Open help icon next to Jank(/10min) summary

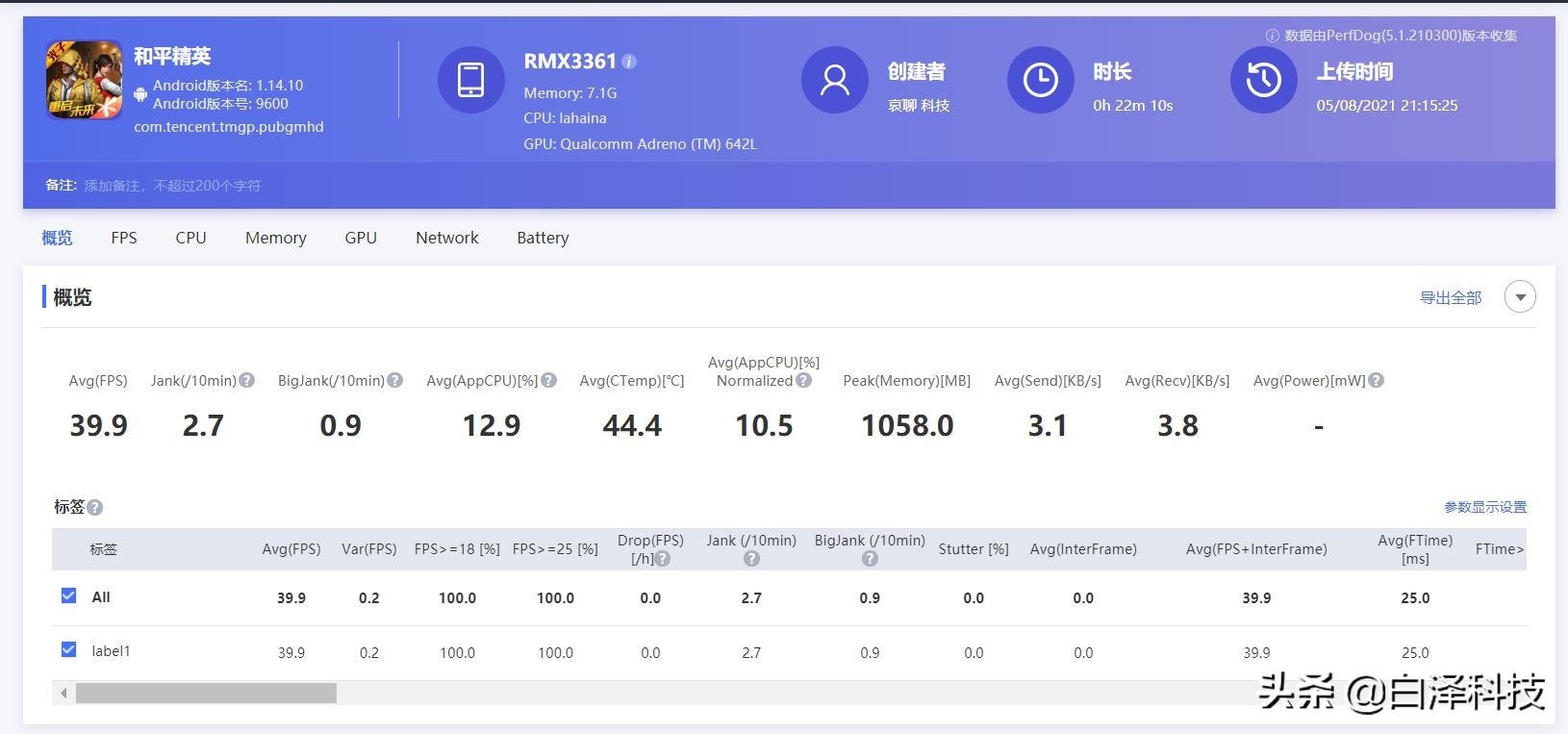tap(247, 380)
